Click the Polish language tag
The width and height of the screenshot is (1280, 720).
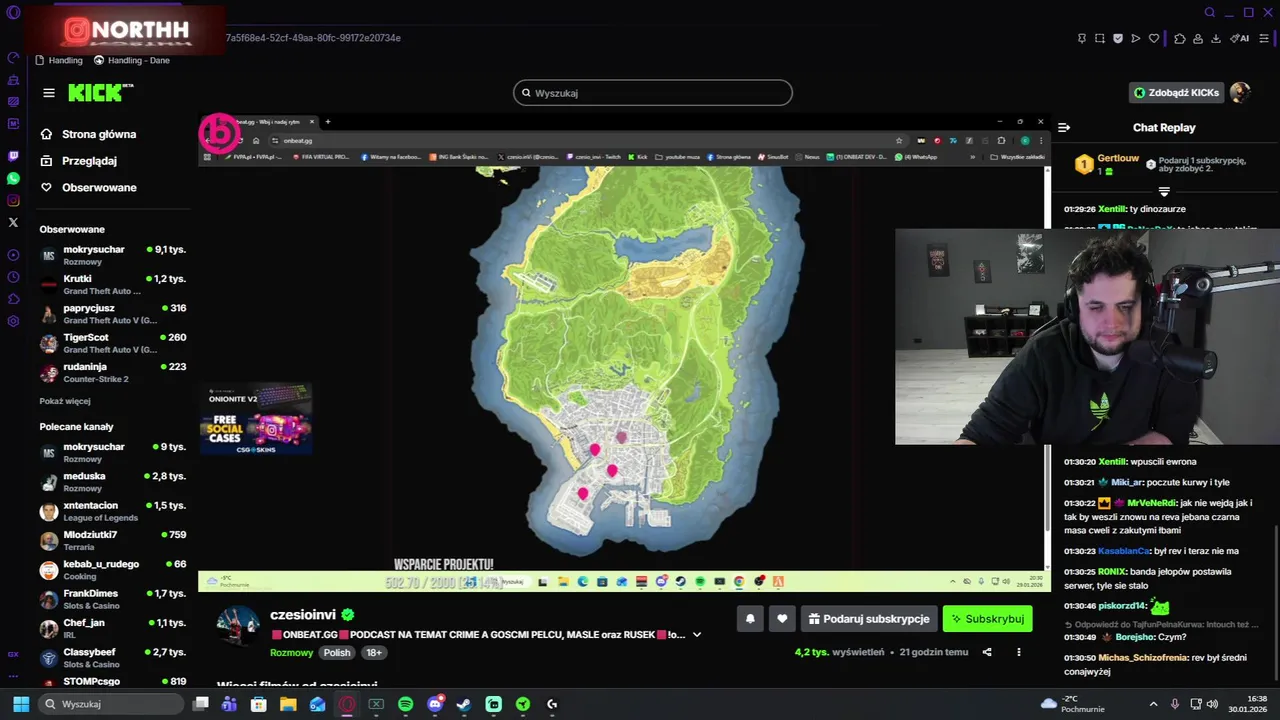(x=337, y=653)
